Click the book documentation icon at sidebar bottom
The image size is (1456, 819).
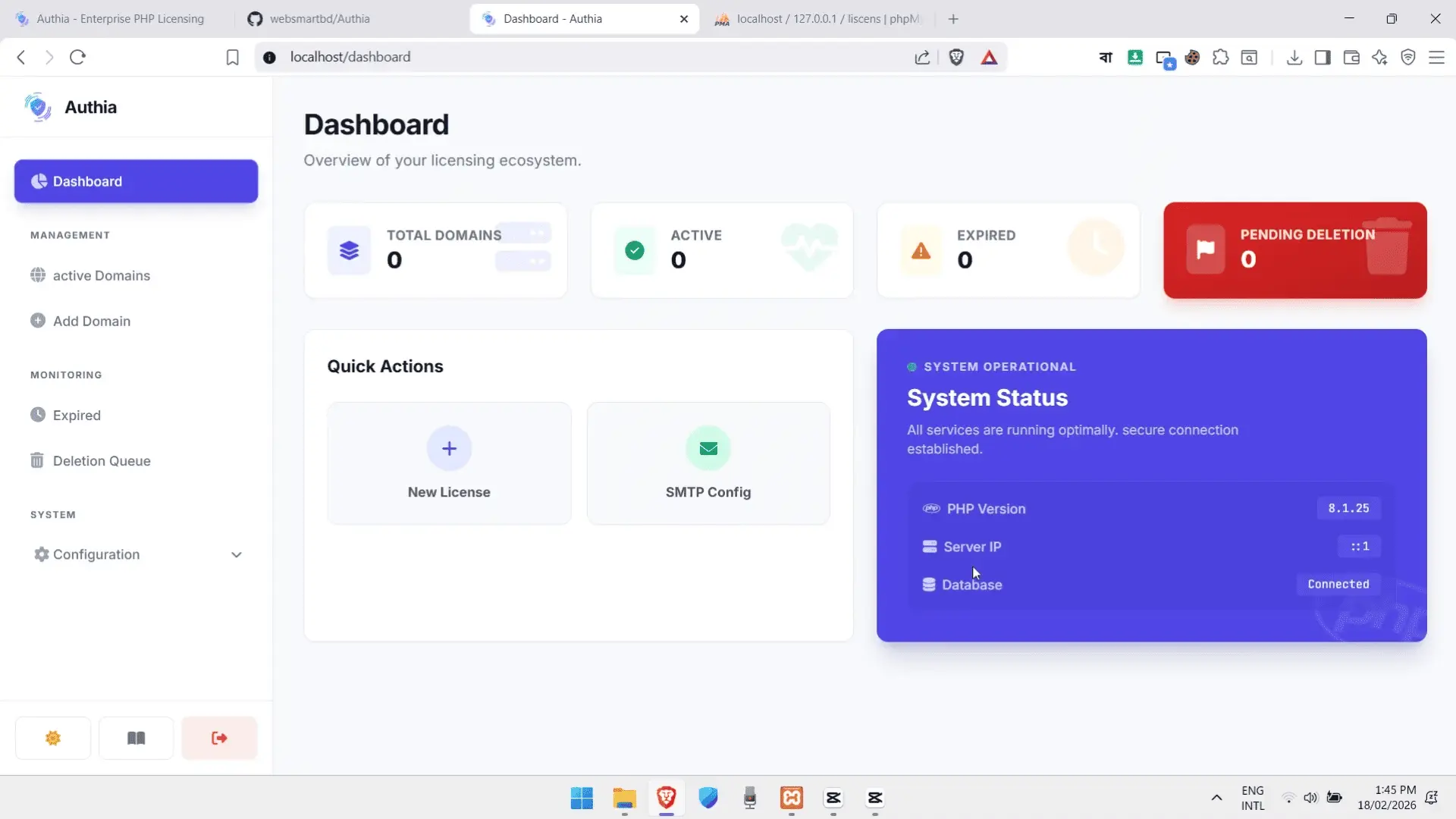pyautogui.click(x=136, y=737)
